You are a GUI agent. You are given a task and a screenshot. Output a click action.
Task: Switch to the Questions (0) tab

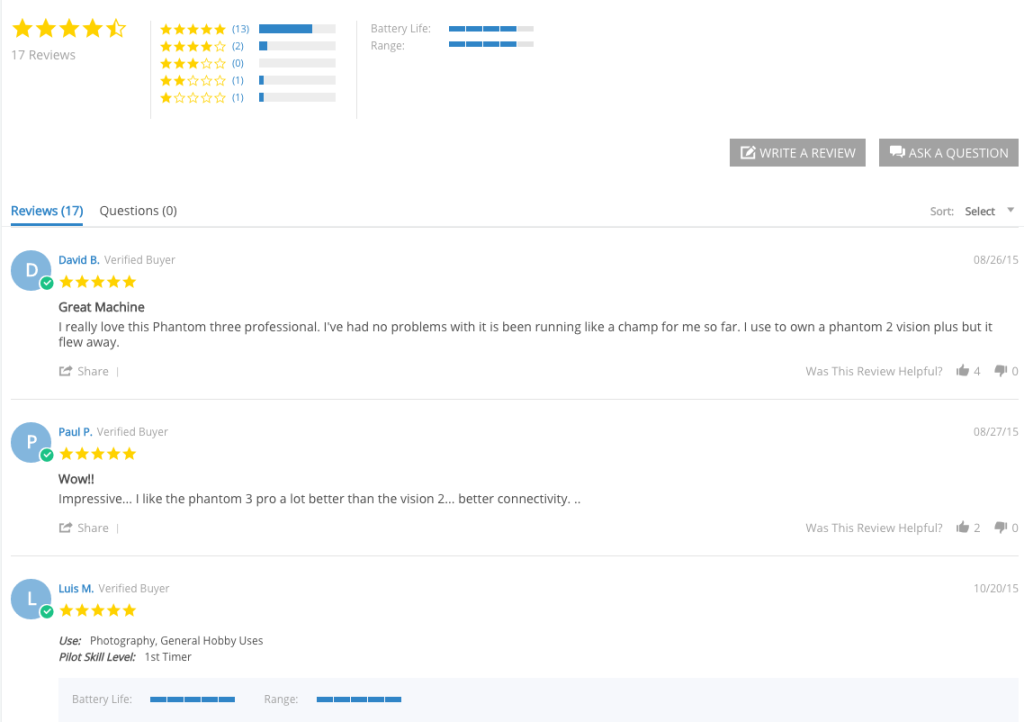(x=138, y=211)
